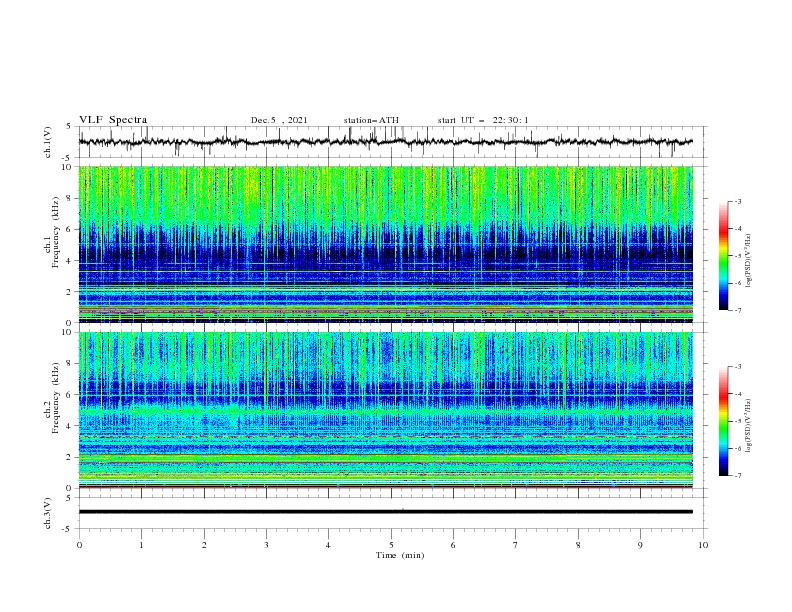Click the "ch.3(V)" axis label
Screen dimensions: 792x612
point(48,513)
